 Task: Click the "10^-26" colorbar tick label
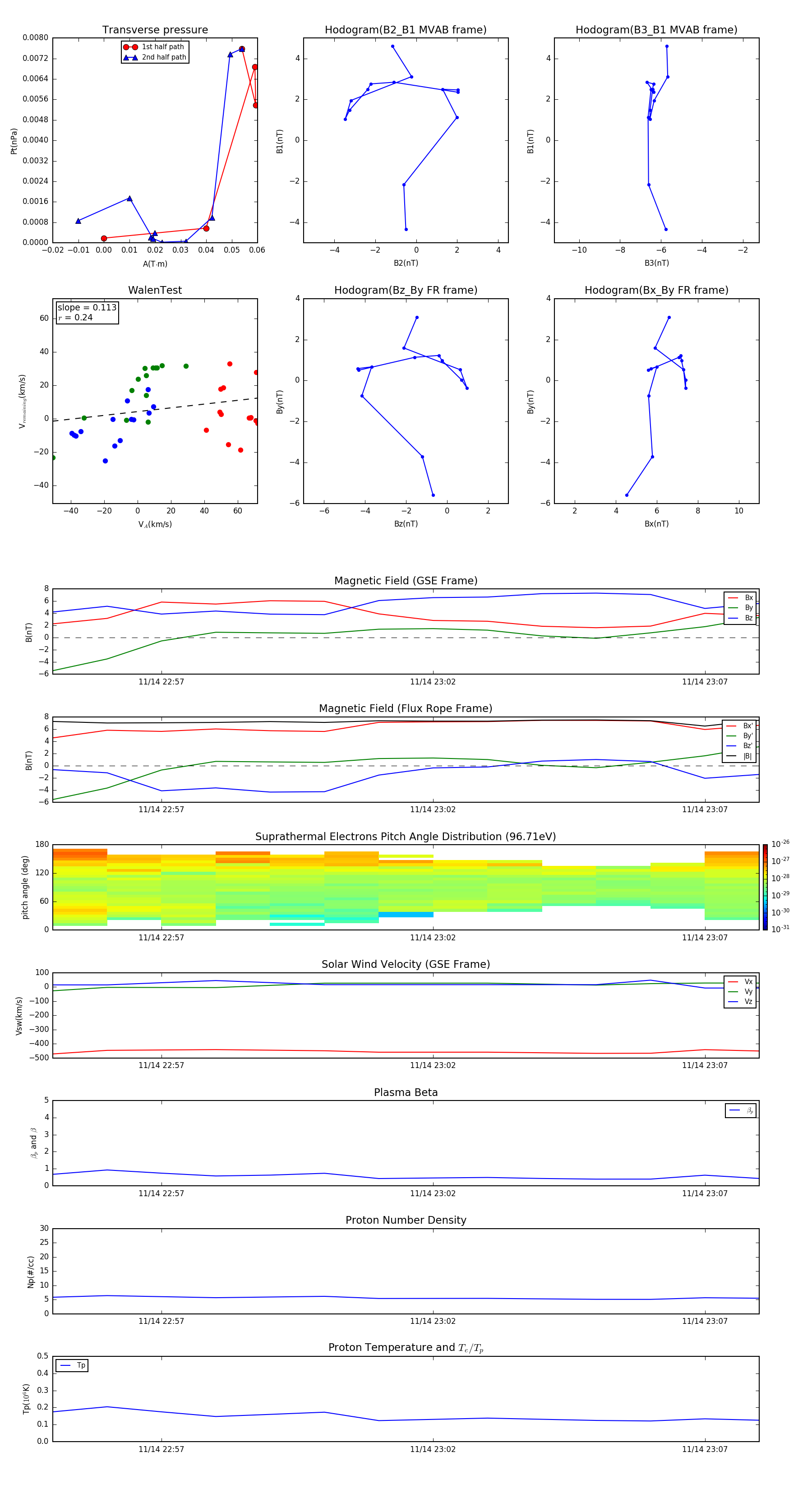click(x=780, y=844)
